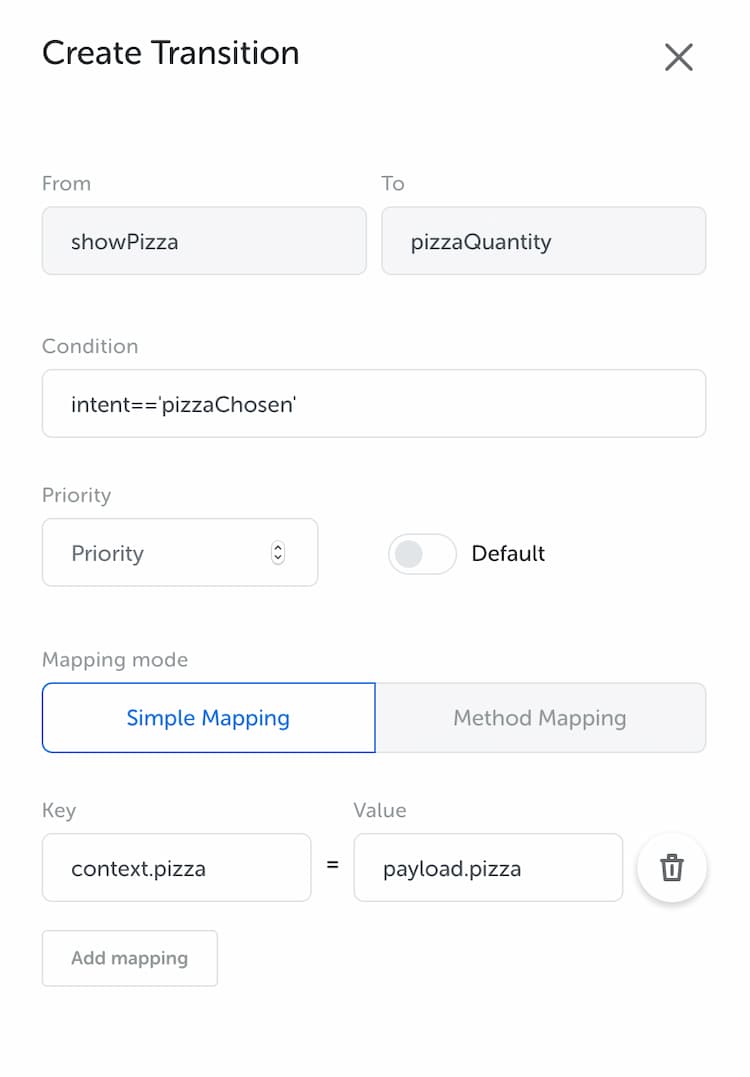The width and height of the screenshot is (750, 1077).
Task: Click the Value field containing payload.pizza
Action: click(x=488, y=868)
